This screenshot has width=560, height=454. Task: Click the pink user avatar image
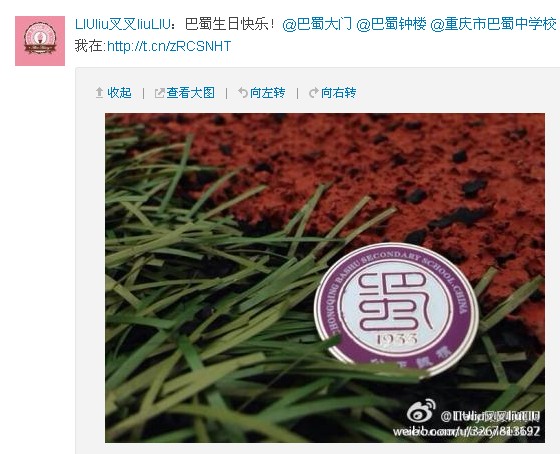pyautogui.click(x=40, y=41)
